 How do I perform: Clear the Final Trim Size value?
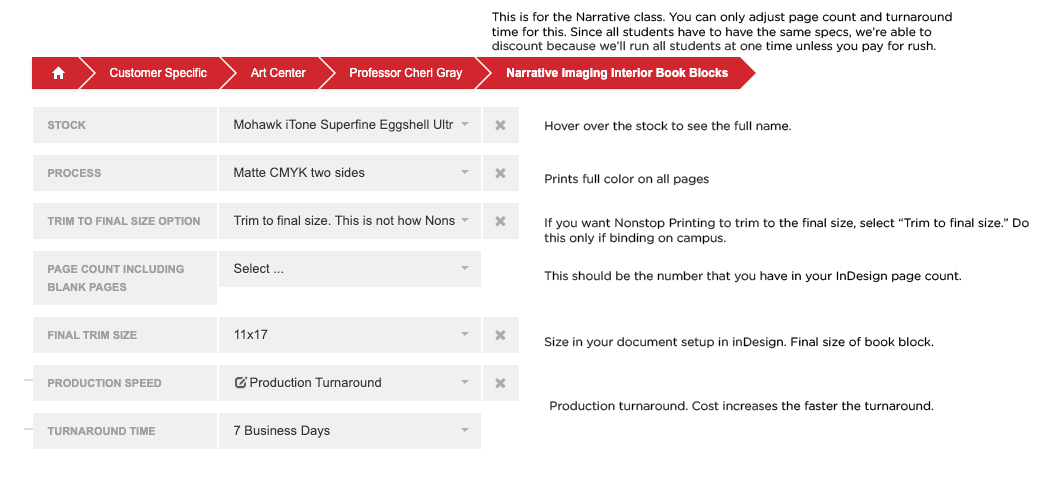tap(501, 335)
